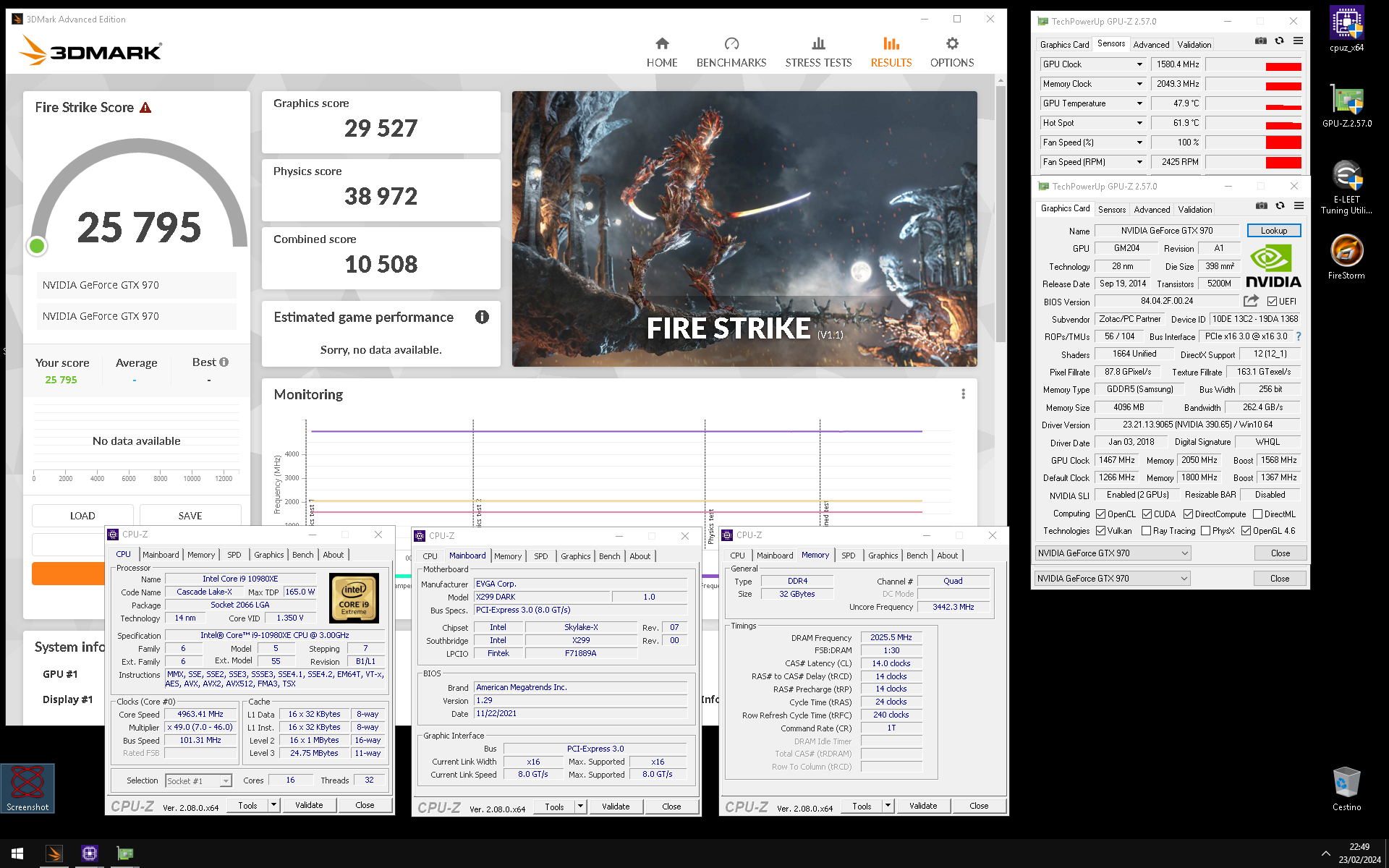Click BIOS share/export icon in GPU-Z
The image size is (1389, 868).
coord(1251,301)
